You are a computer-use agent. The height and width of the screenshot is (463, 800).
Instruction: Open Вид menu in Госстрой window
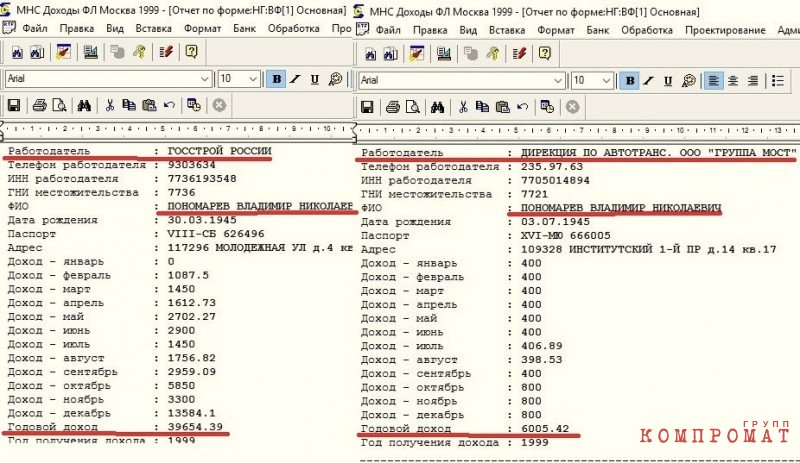(x=115, y=29)
